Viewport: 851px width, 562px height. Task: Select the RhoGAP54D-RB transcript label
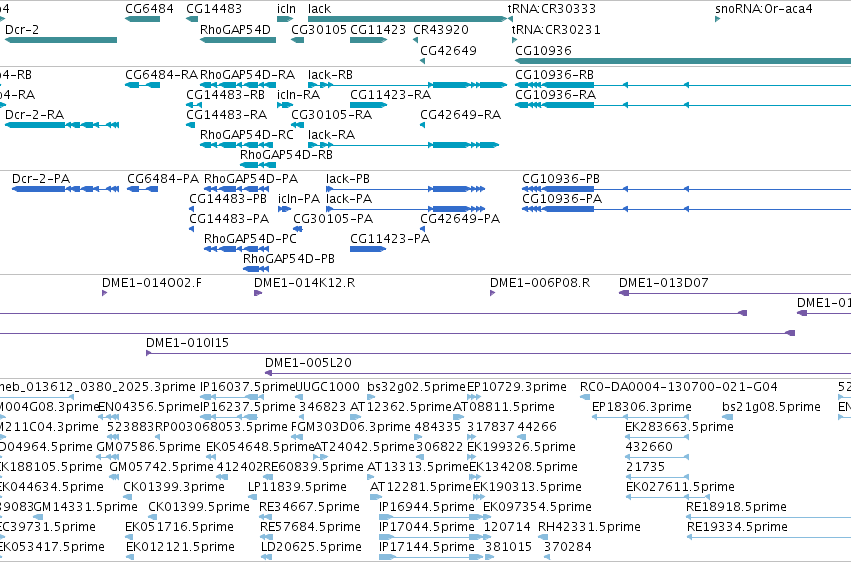tap(286, 155)
